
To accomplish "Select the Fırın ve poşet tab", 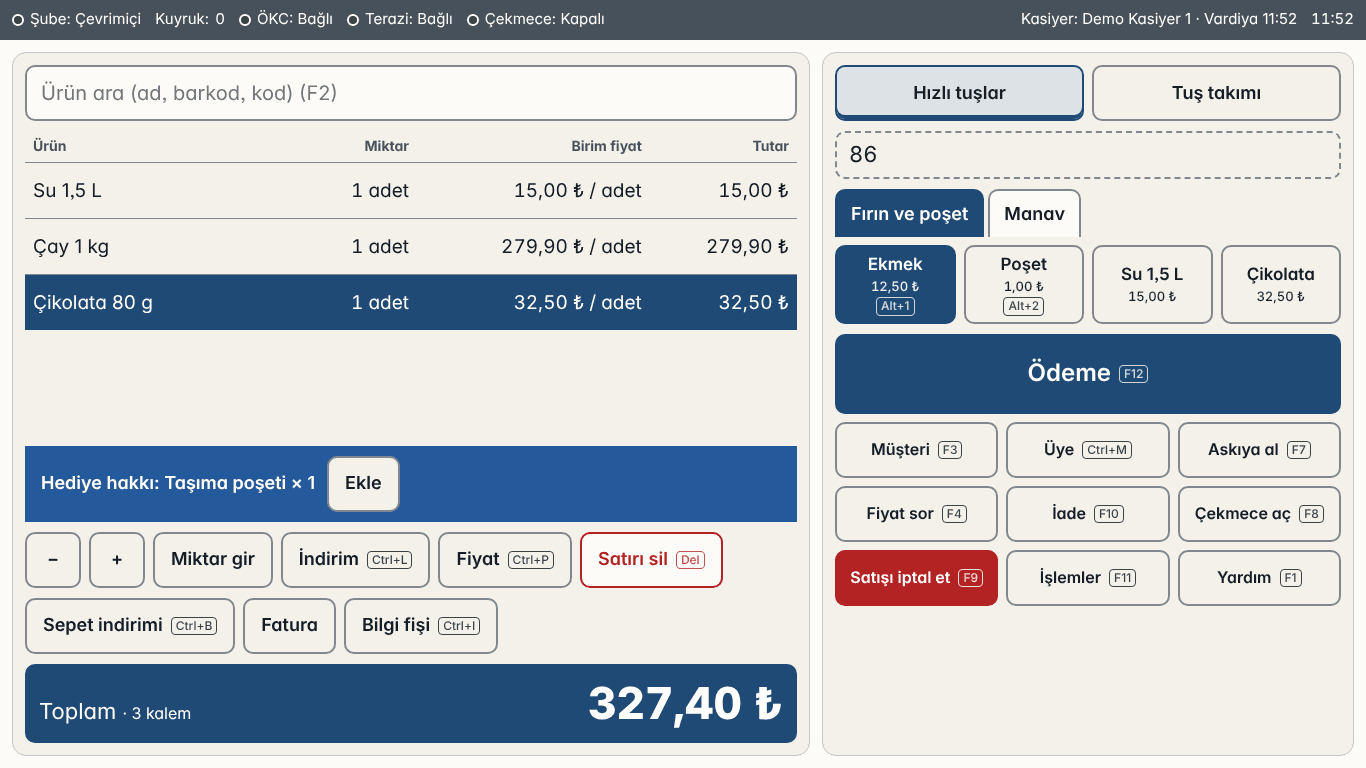I will coord(909,214).
